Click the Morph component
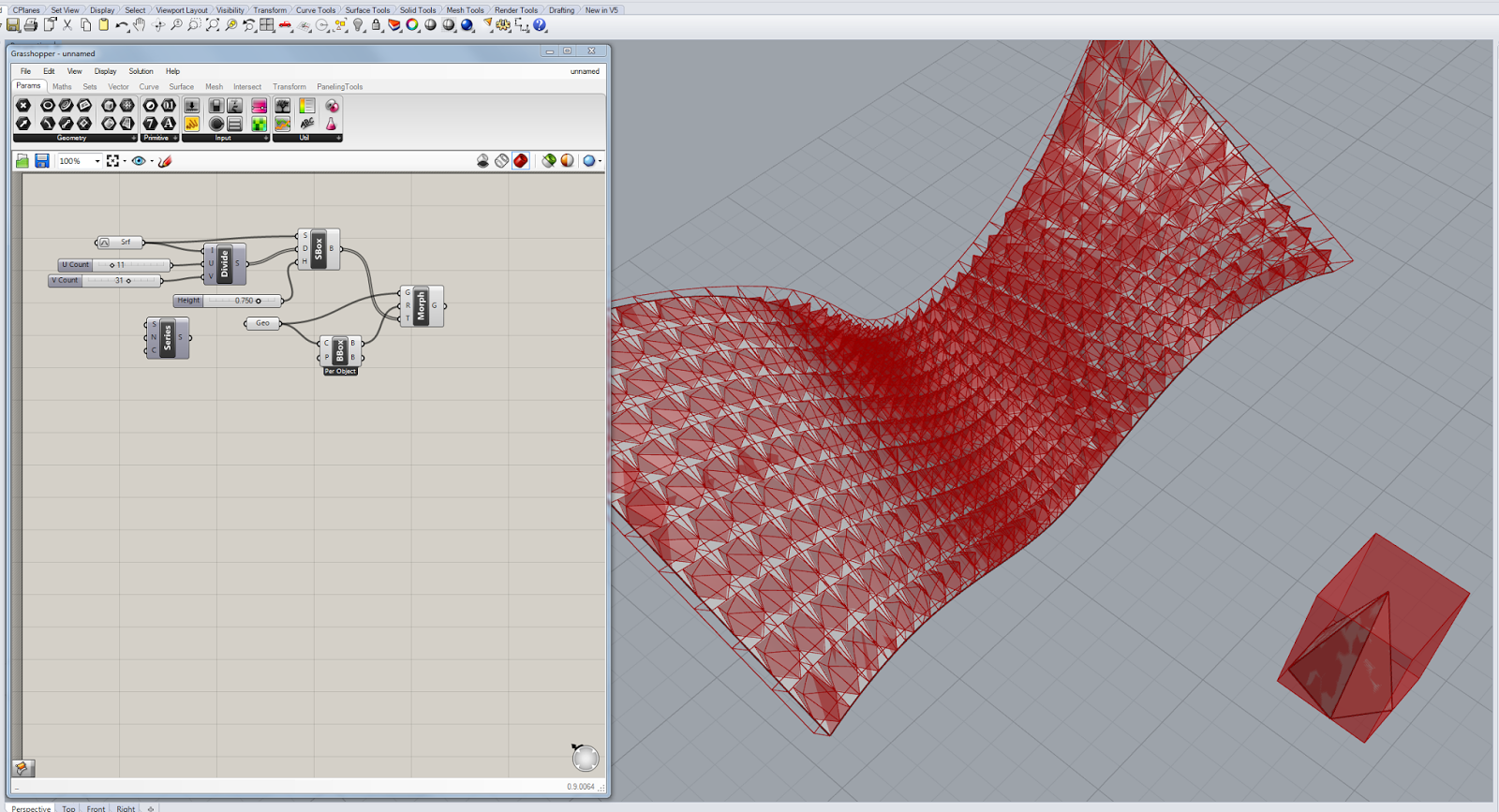The height and width of the screenshot is (812, 1499). click(x=422, y=305)
